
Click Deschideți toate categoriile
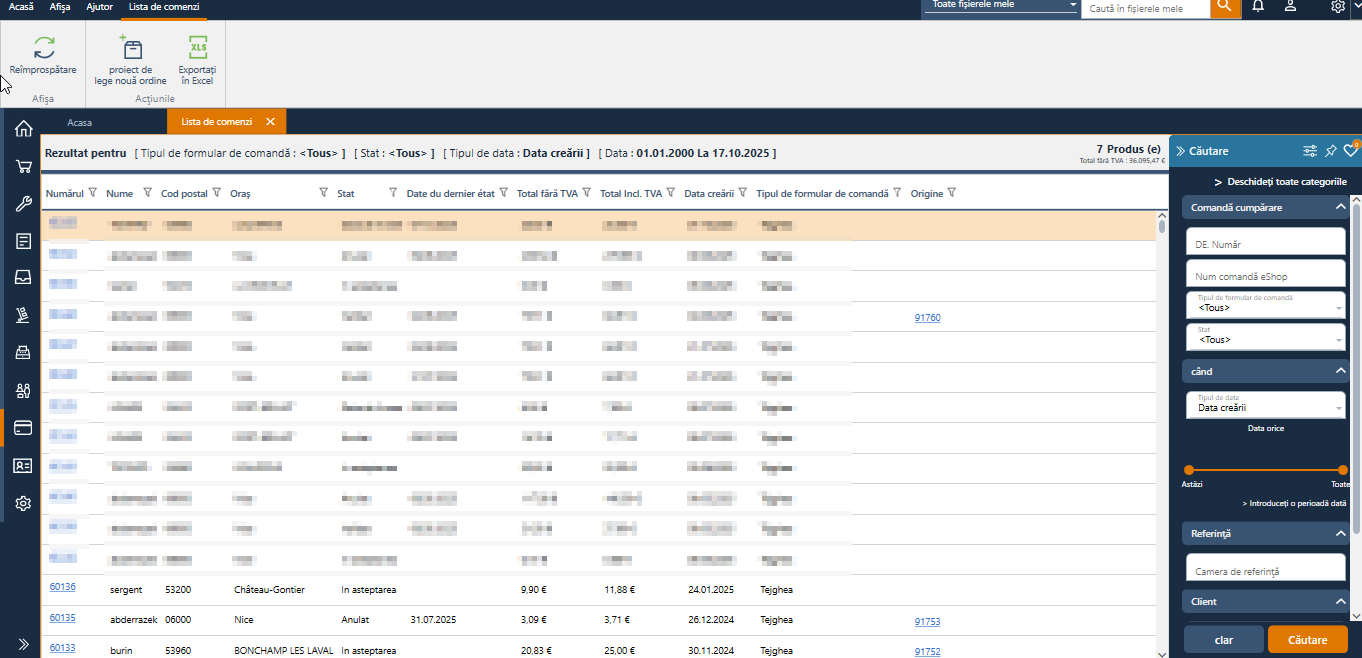pyautogui.click(x=1280, y=182)
